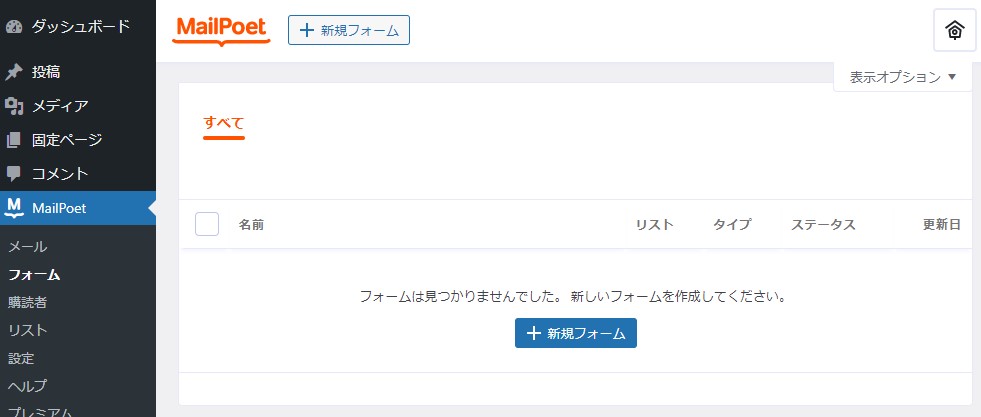Select the すべて tab
981x417 pixels.
click(224, 123)
